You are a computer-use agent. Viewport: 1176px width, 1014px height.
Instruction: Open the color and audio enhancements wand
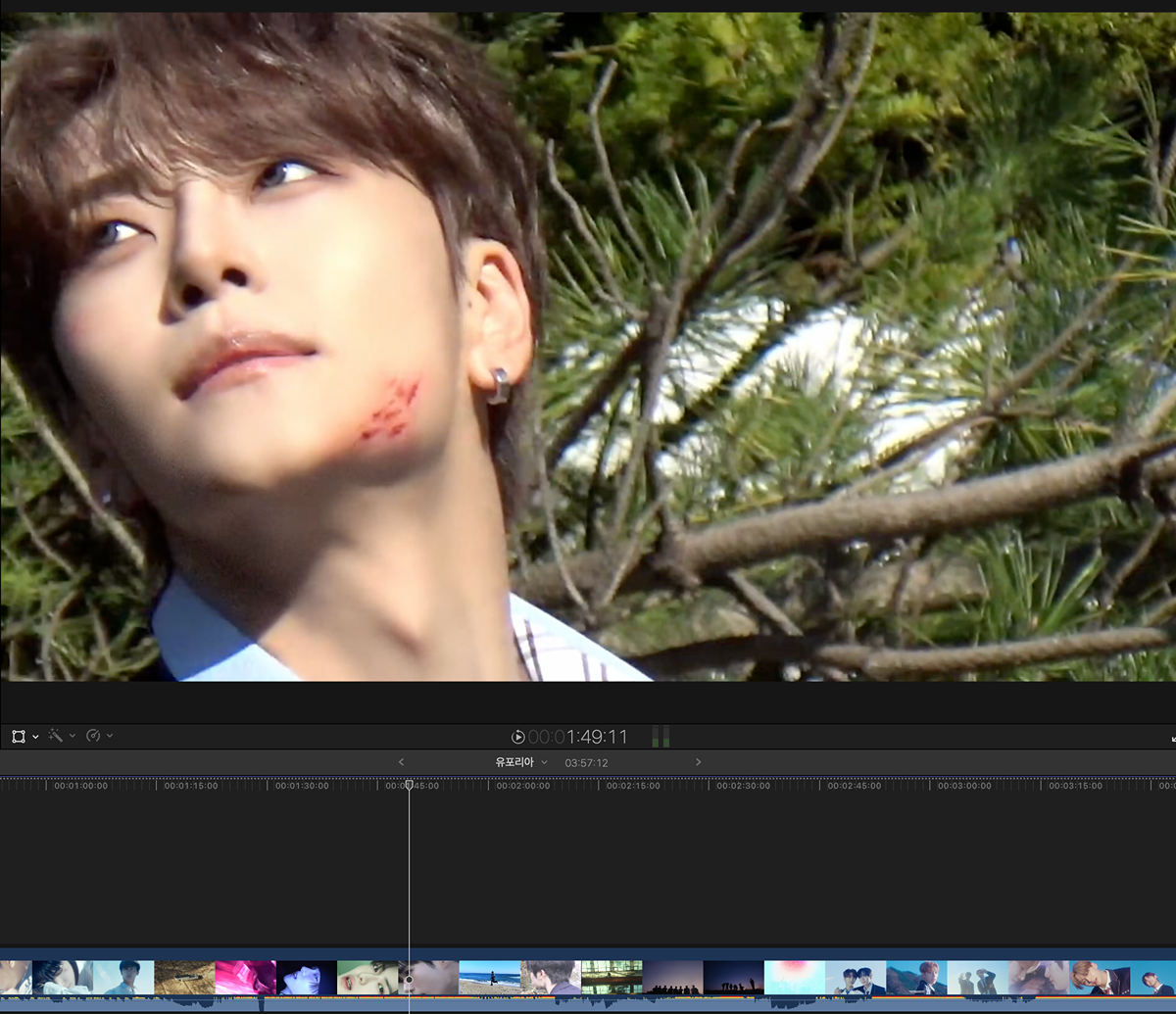(56, 736)
